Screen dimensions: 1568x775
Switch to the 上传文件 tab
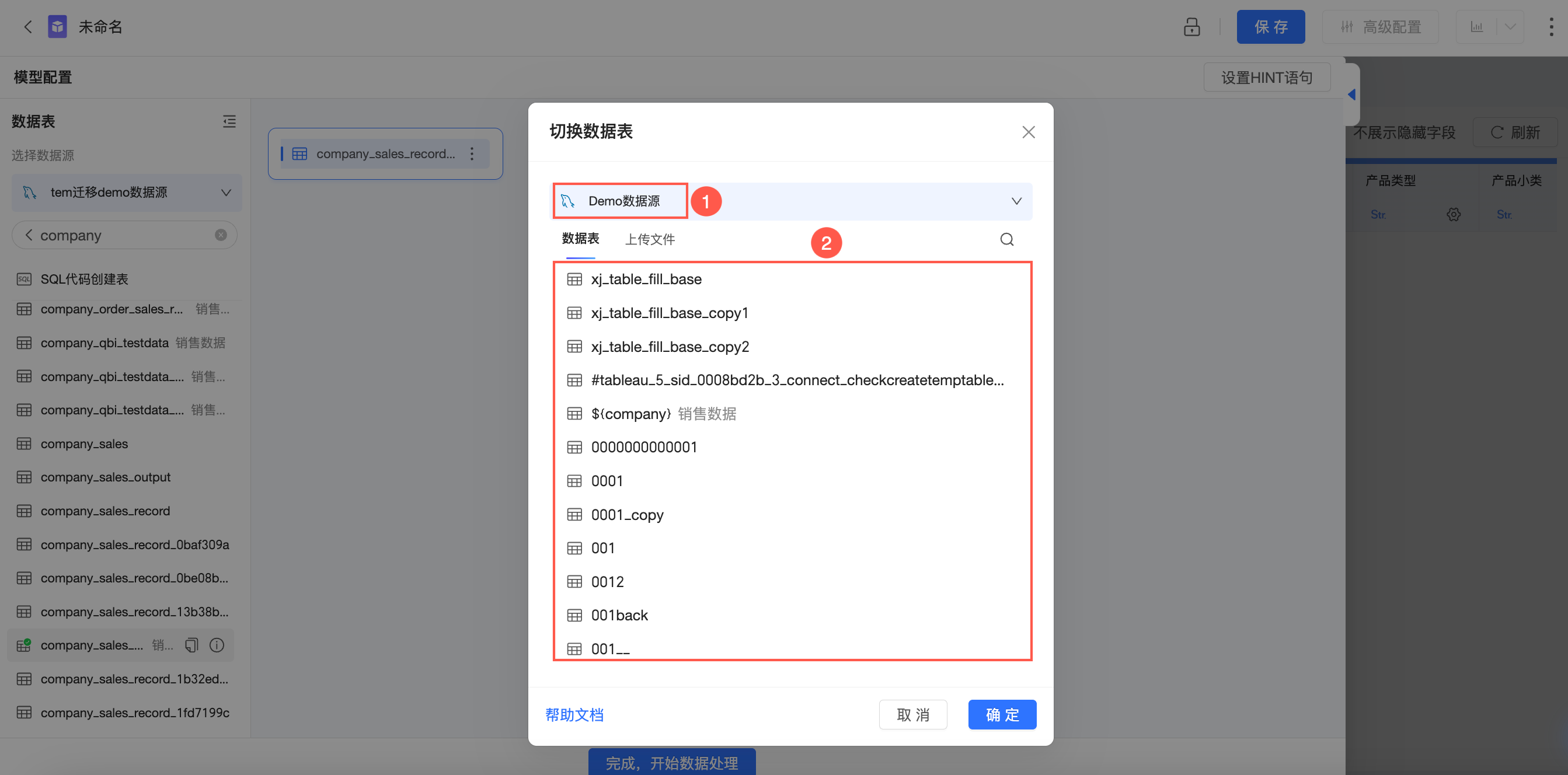point(650,239)
